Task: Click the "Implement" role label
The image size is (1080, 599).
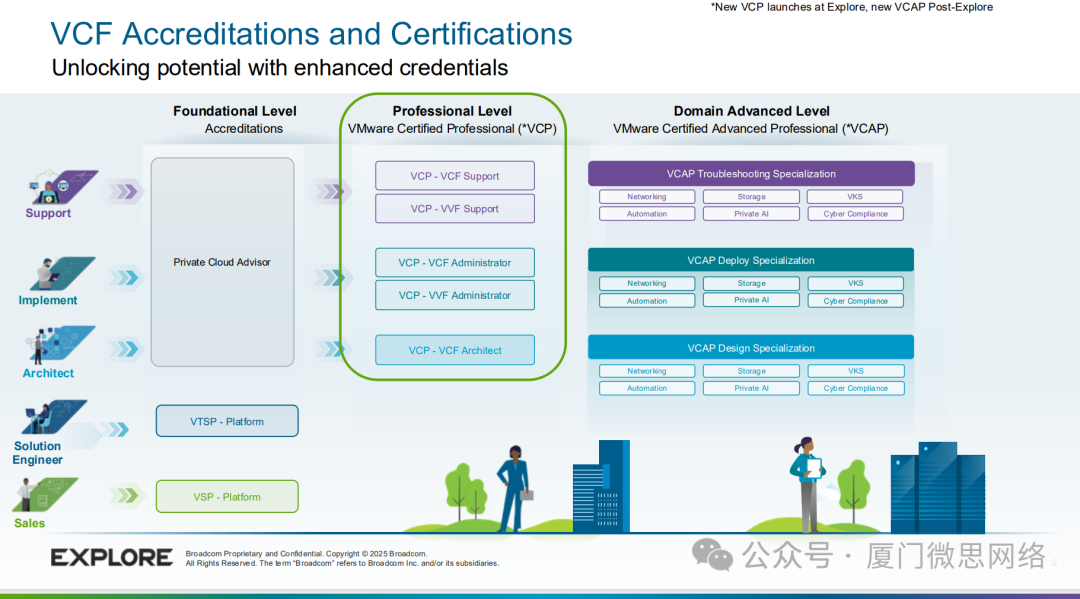Action: (48, 300)
